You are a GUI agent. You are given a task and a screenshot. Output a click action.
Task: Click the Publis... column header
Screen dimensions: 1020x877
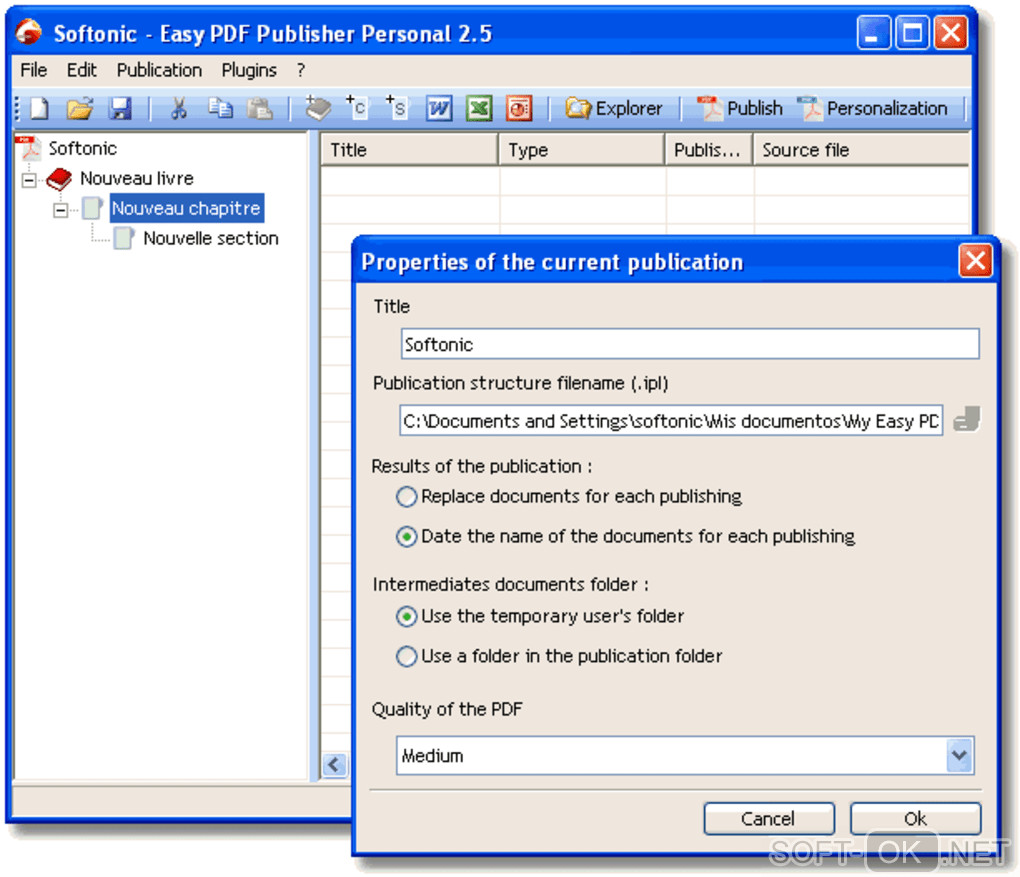click(708, 150)
